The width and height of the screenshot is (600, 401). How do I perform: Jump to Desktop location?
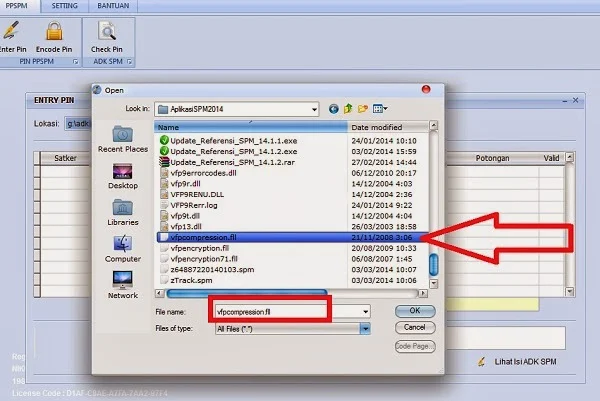coord(123,176)
